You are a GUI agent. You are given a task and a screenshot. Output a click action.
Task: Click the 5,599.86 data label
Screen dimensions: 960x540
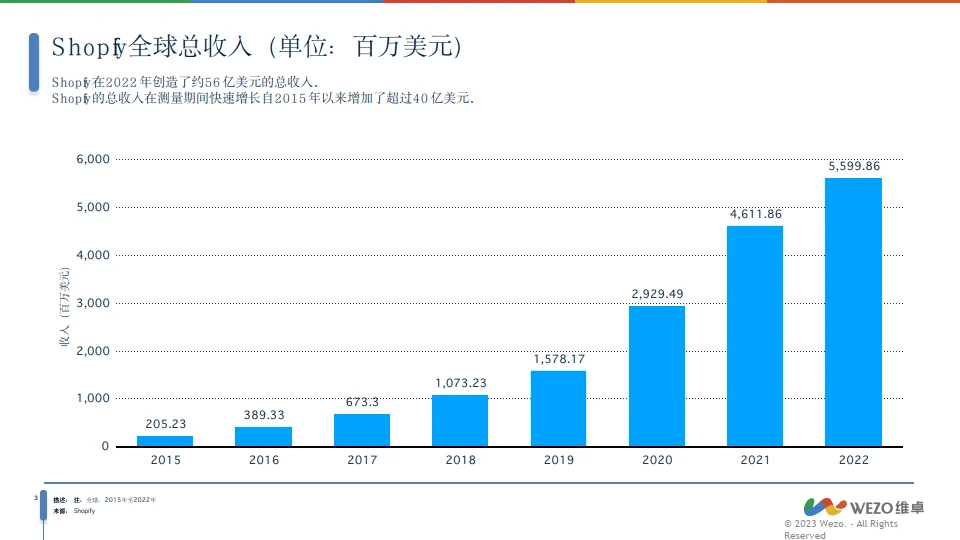[x=854, y=166]
